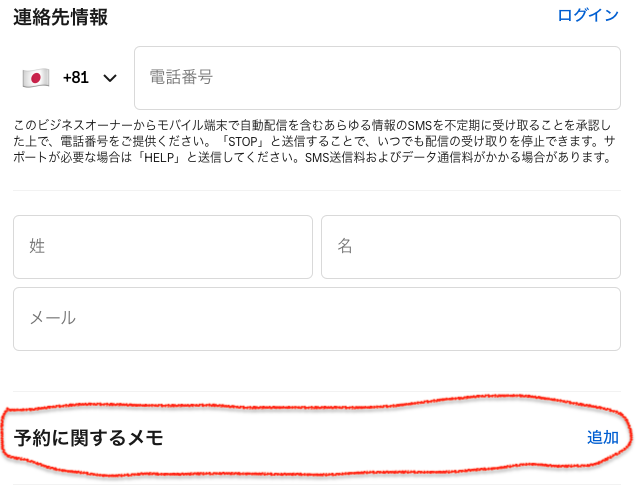Click the 予約に関するメモ section title

[88, 438]
